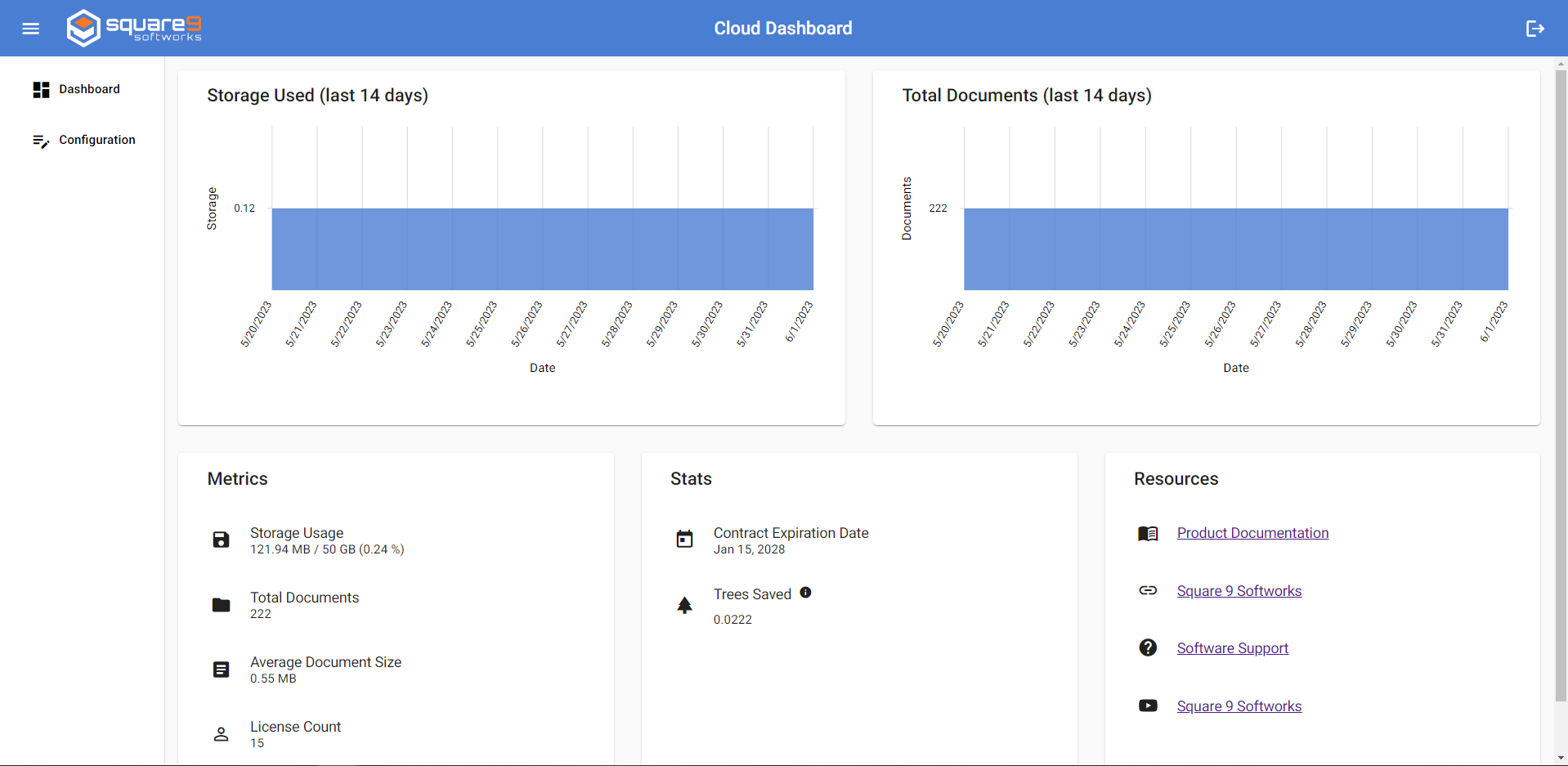Open Square 9 Softworks link beside chain icon
The height and width of the screenshot is (766, 1568).
point(1239,591)
